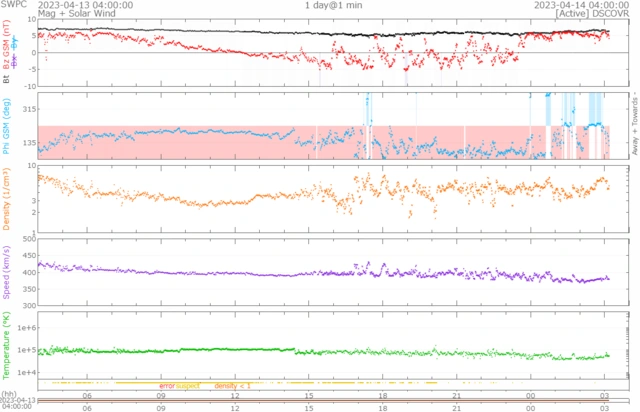Click the orange 'density < 1' legend label
The height and width of the screenshot is (412, 640).
pyautogui.click(x=232, y=386)
